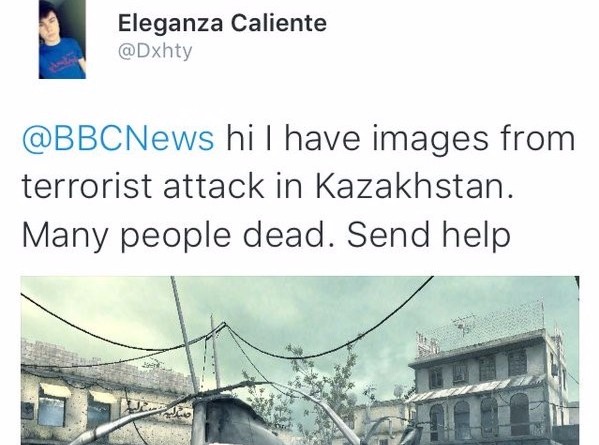
Task: Click the word Kazakhstan in the tweet
Action: tap(414, 186)
